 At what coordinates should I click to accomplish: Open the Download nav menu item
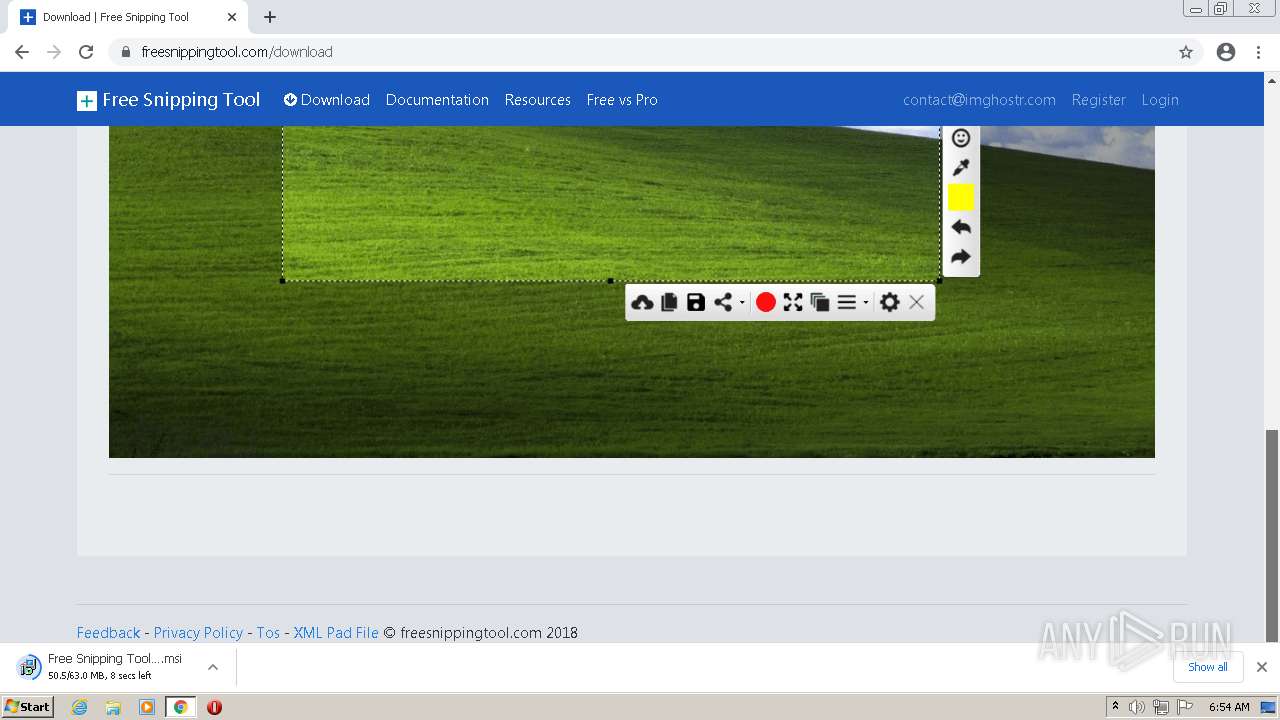point(327,100)
